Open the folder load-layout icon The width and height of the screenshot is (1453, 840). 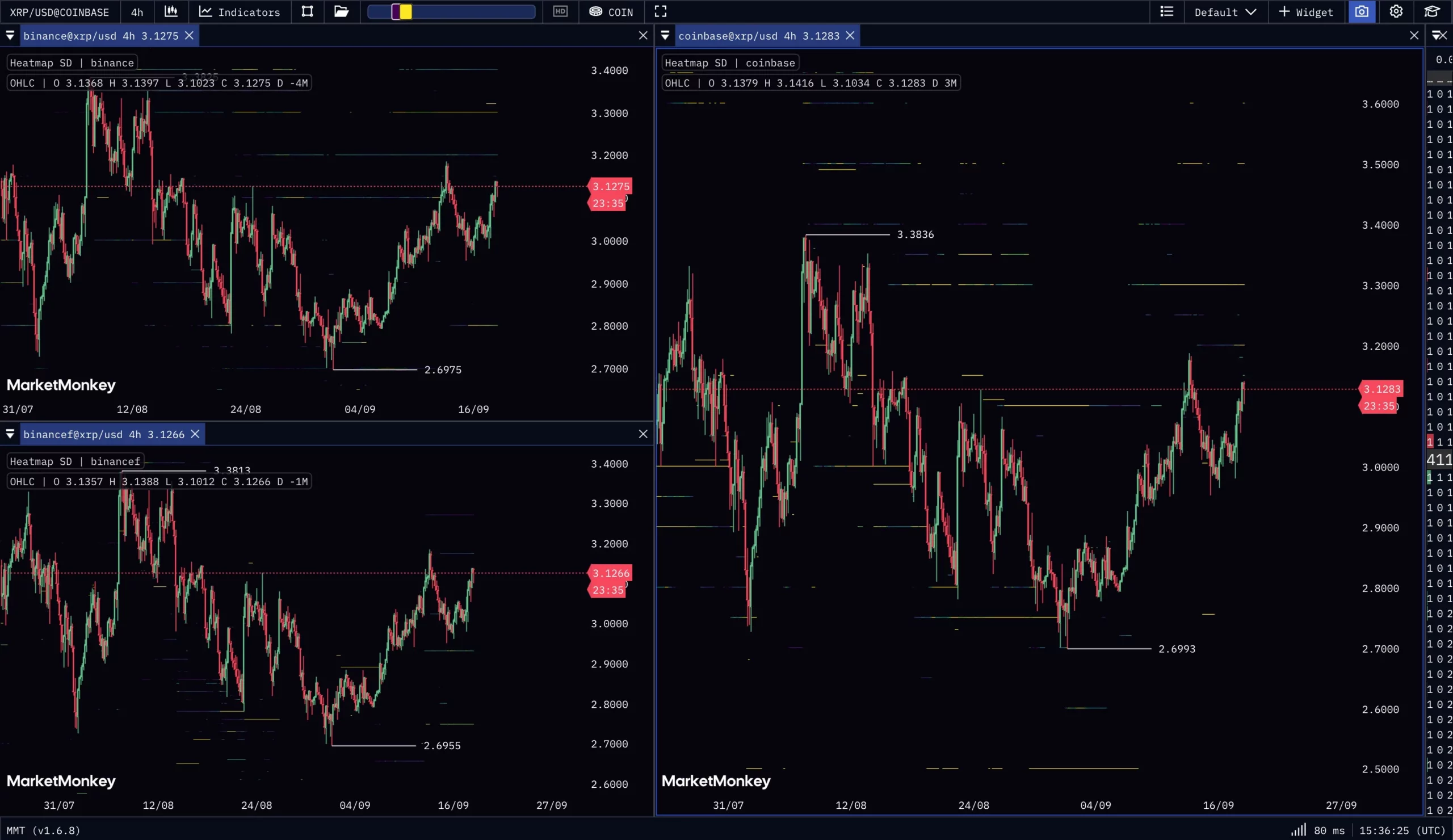click(341, 11)
